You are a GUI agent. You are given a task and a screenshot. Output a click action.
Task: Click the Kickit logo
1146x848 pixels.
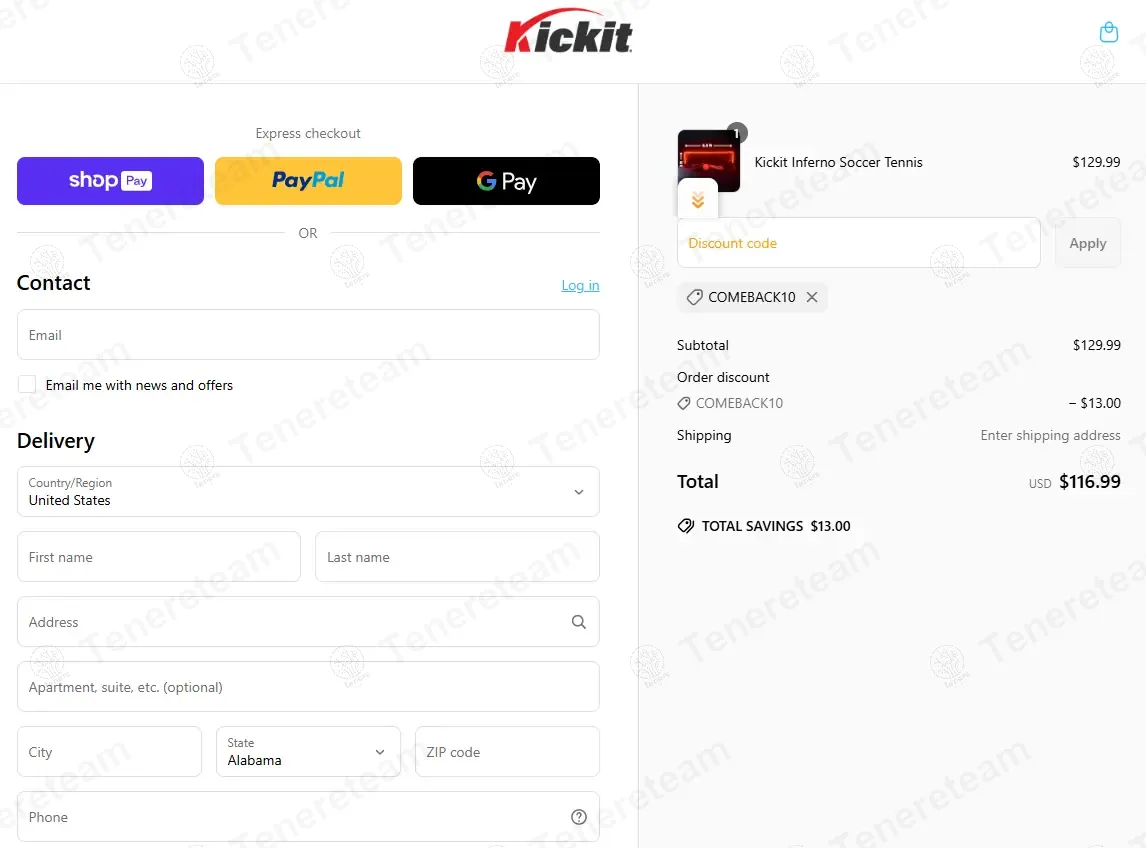[568, 31]
